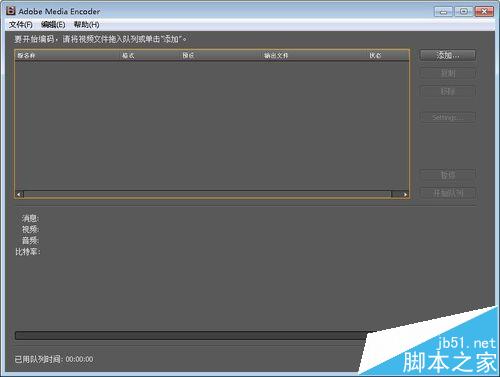The height and width of the screenshot is (377, 500).
Task: Click the queue scrollbar left arrow
Action: point(19,194)
